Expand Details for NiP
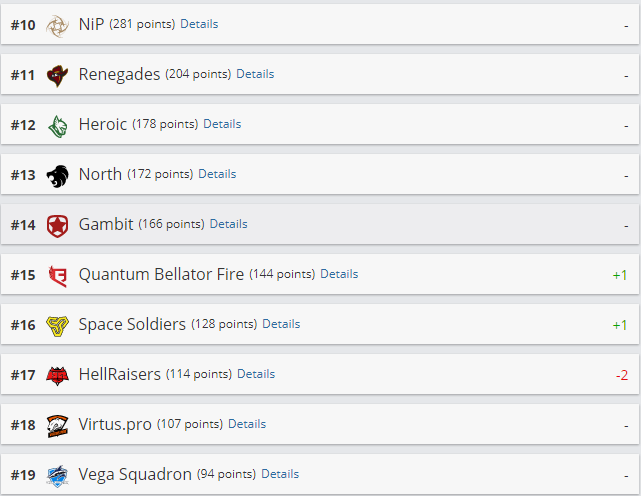 tap(199, 24)
